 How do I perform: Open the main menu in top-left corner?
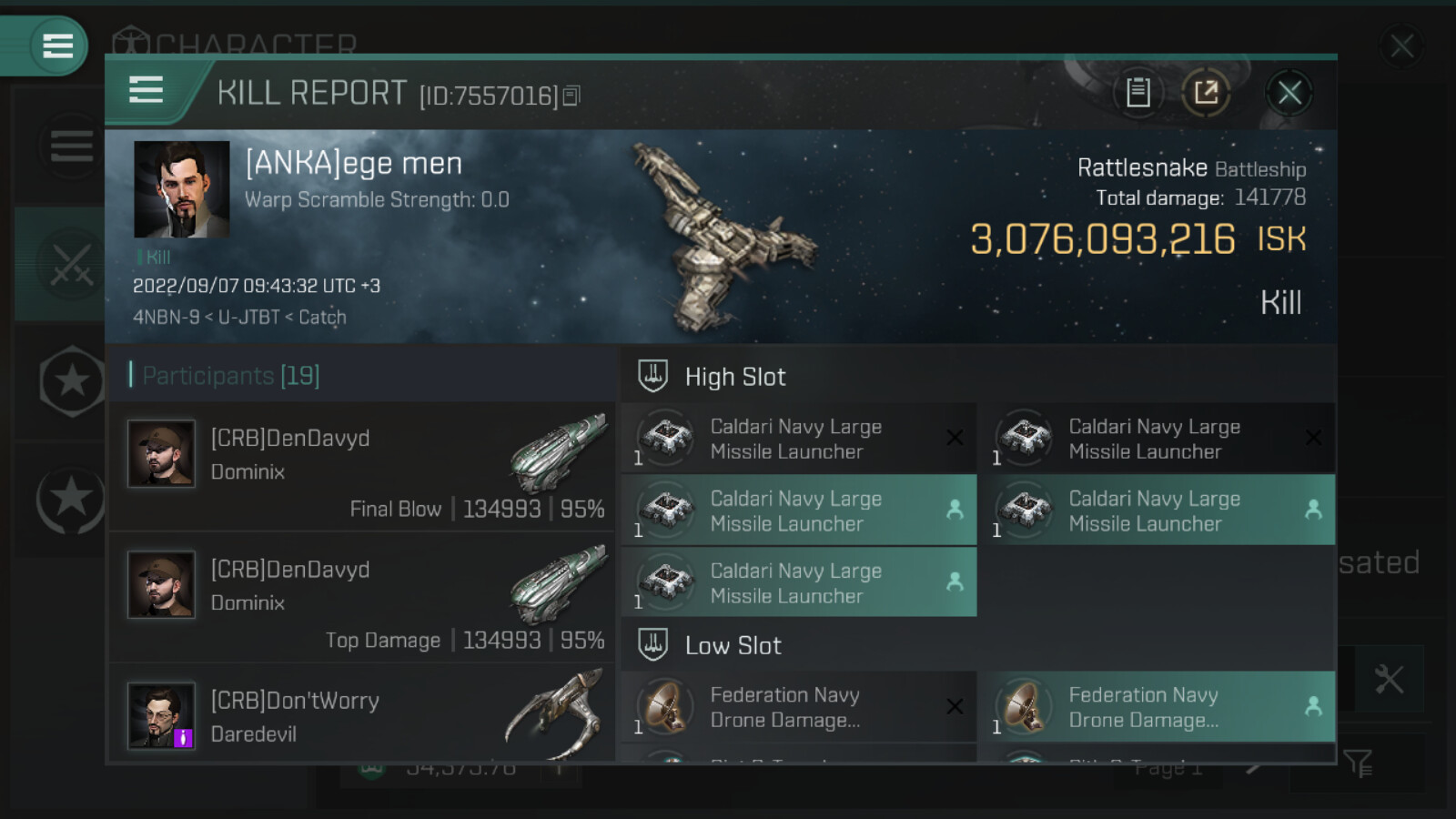(x=56, y=45)
